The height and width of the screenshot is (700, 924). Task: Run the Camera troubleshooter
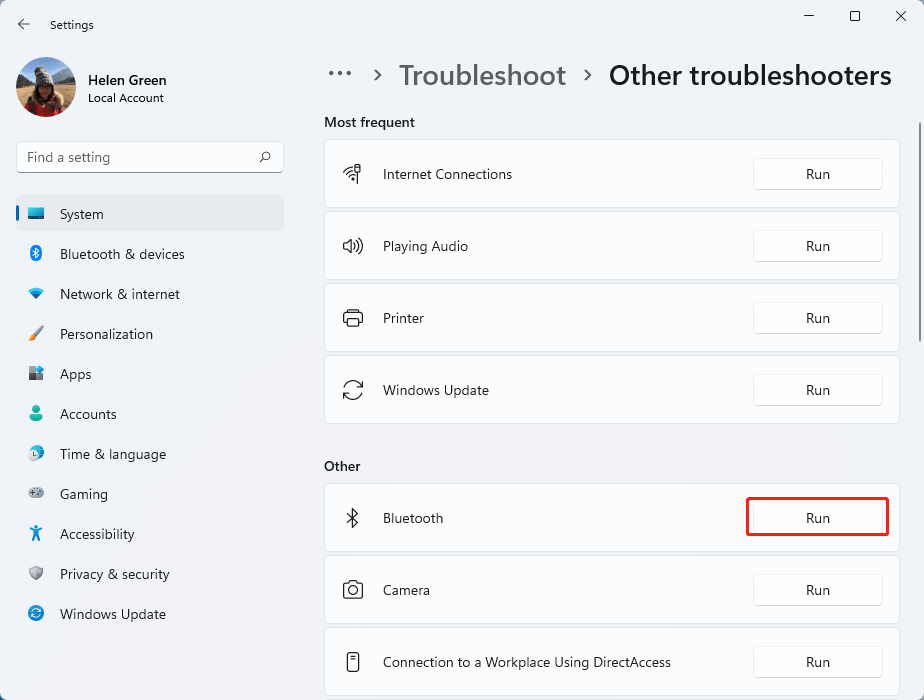coord(817,590)
